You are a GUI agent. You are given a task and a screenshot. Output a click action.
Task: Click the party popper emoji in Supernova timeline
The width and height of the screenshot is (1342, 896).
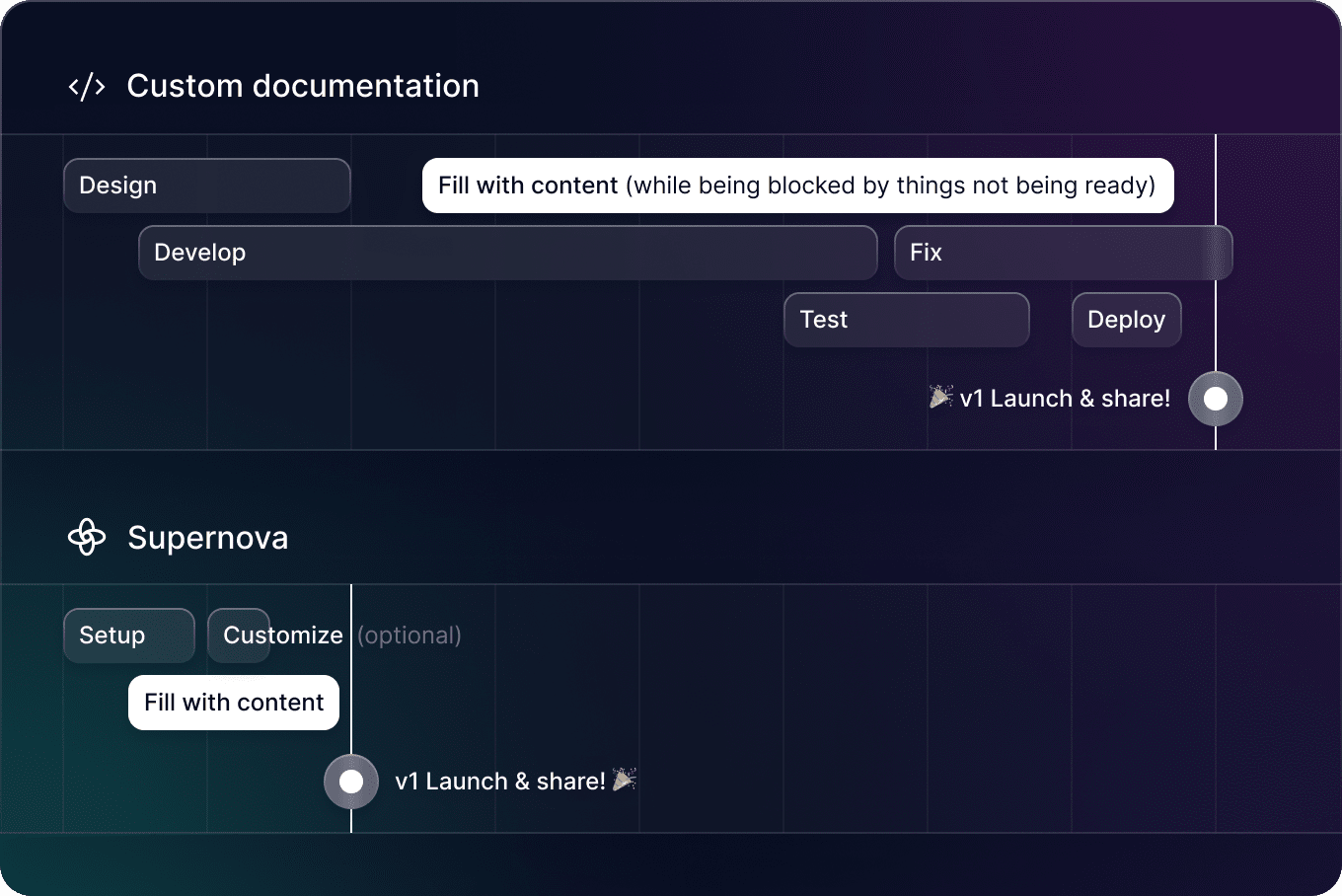point(624,781)
